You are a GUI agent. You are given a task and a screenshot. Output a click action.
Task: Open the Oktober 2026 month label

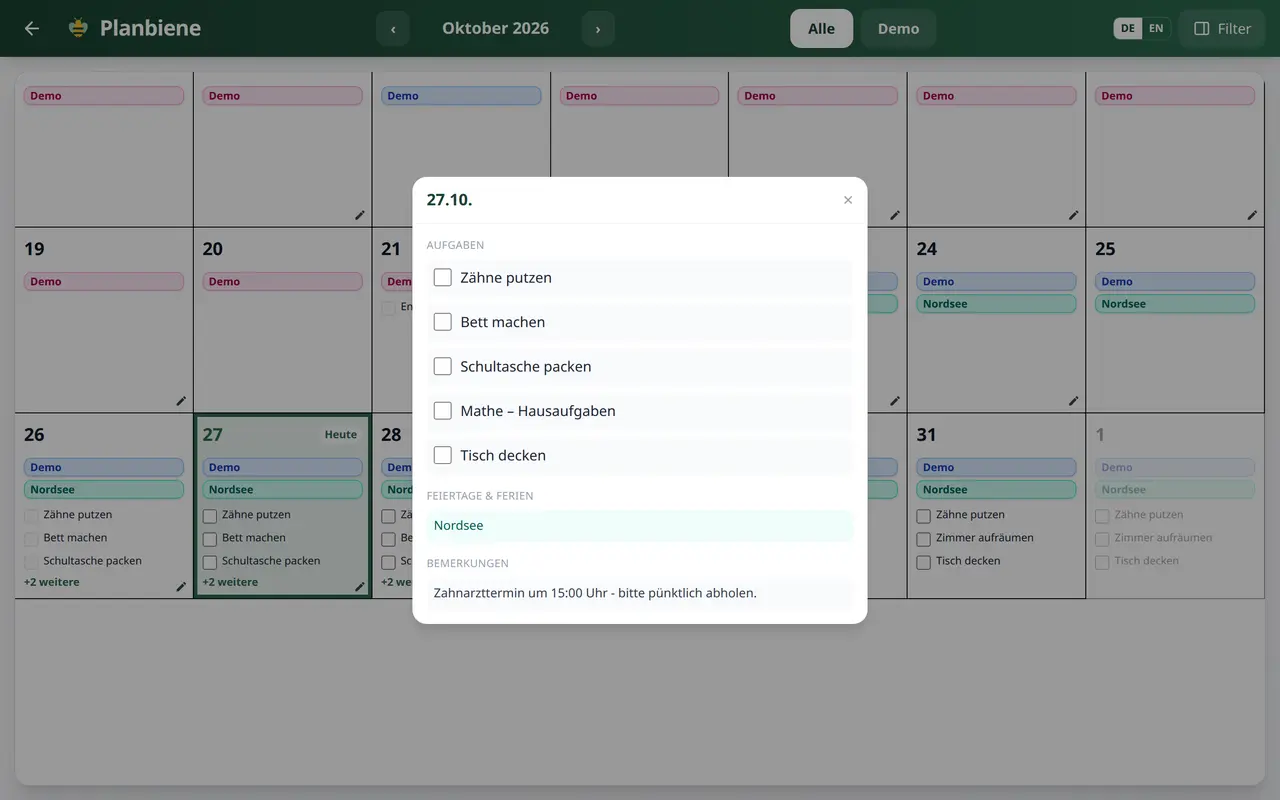[495, 28]
